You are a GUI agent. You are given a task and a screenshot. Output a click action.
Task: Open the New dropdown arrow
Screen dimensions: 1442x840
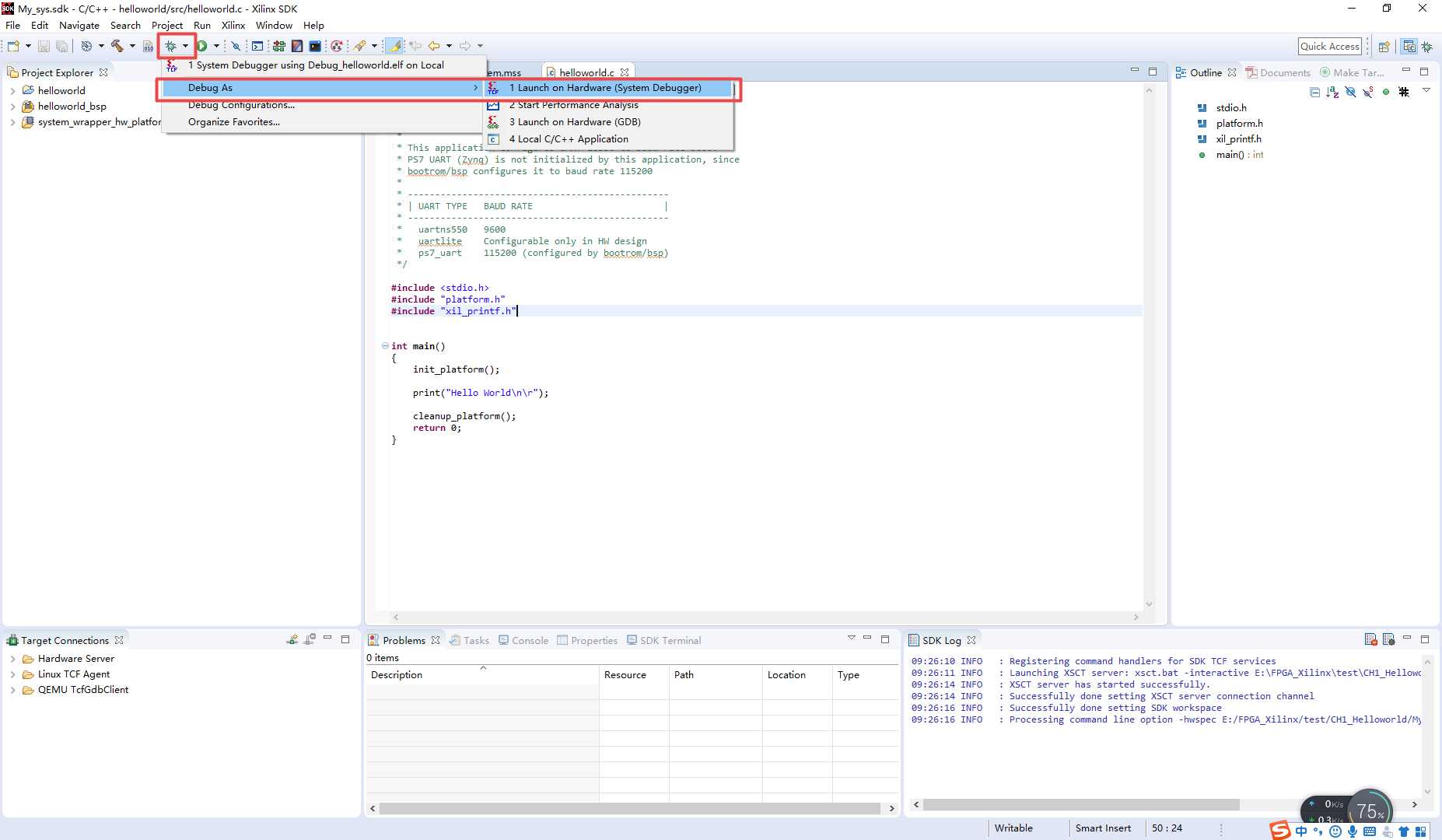pos(28,46)
